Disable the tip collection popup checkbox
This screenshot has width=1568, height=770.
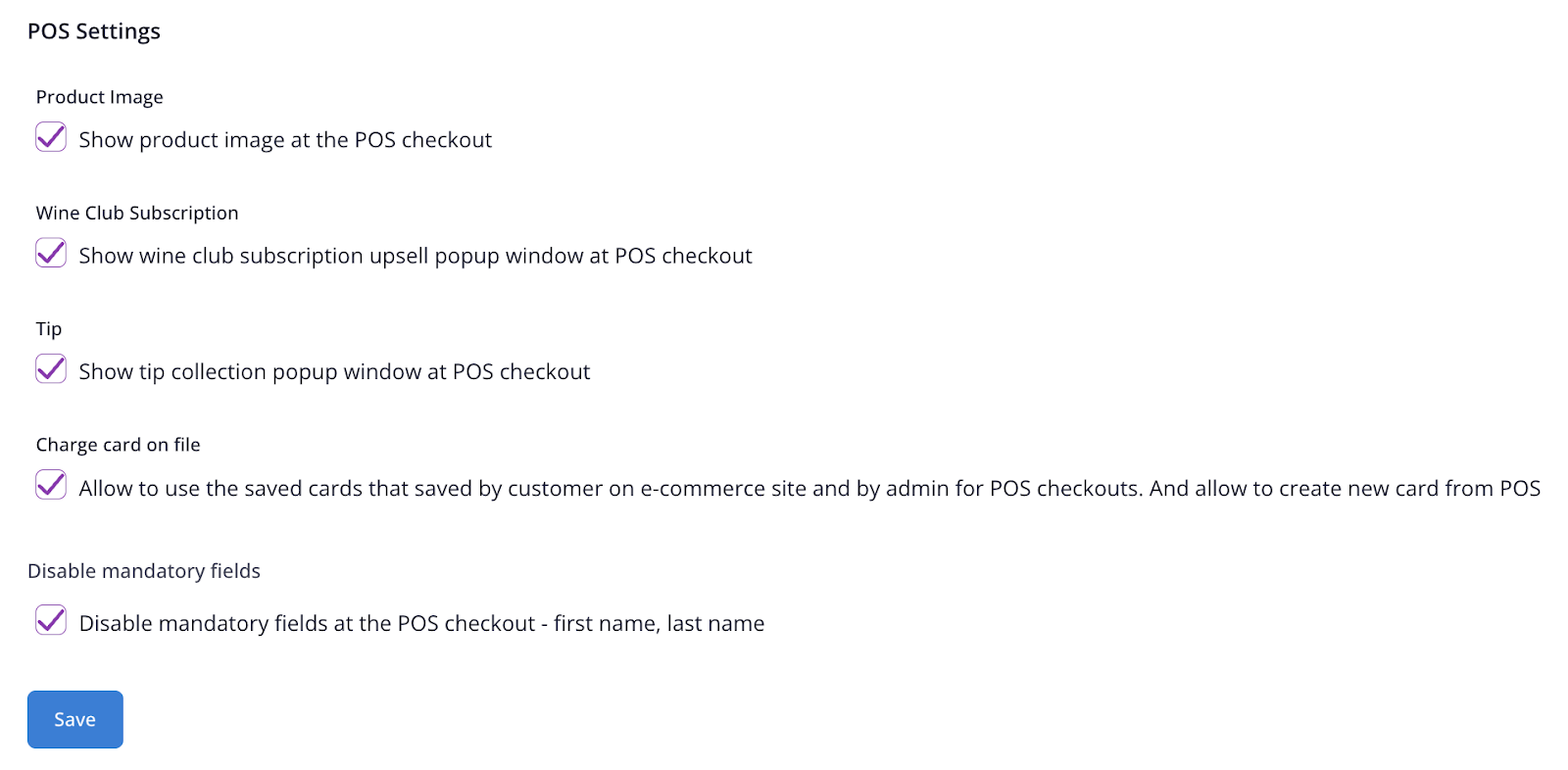[51, 369]
